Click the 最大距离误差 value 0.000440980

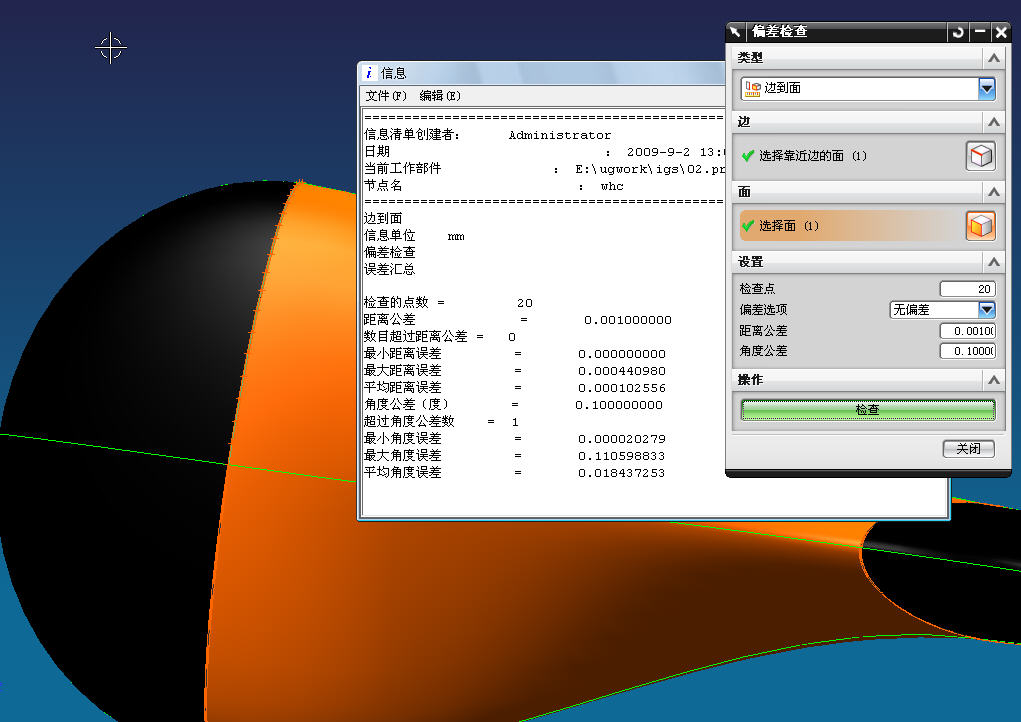pyautogui.click(x=622, y=371)
